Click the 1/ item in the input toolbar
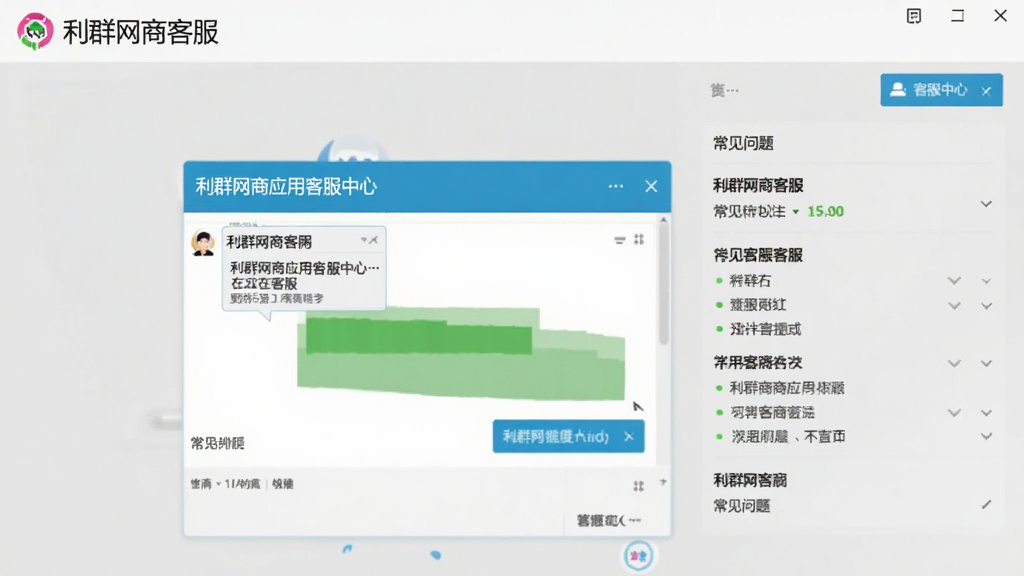Viewport: 1024px width, 576px height. pyautogui.click(x=242, y=484)
